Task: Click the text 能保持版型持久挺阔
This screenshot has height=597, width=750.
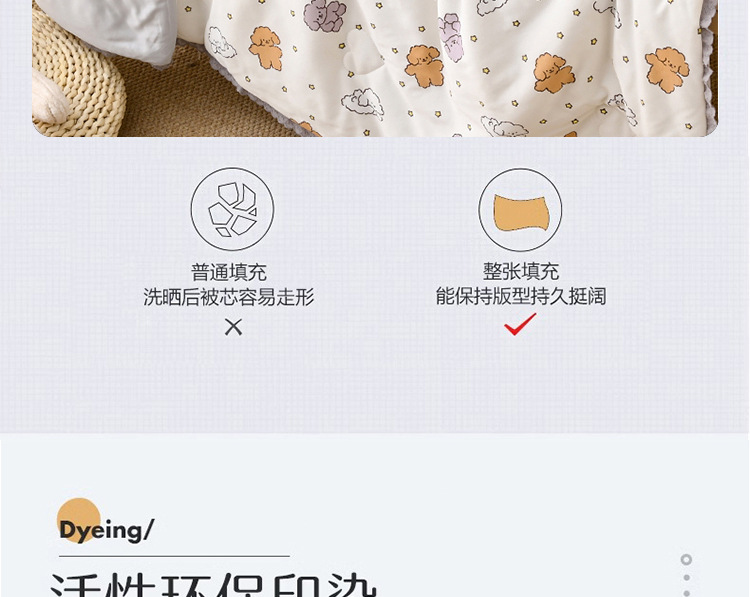Action: pos(520,296)
